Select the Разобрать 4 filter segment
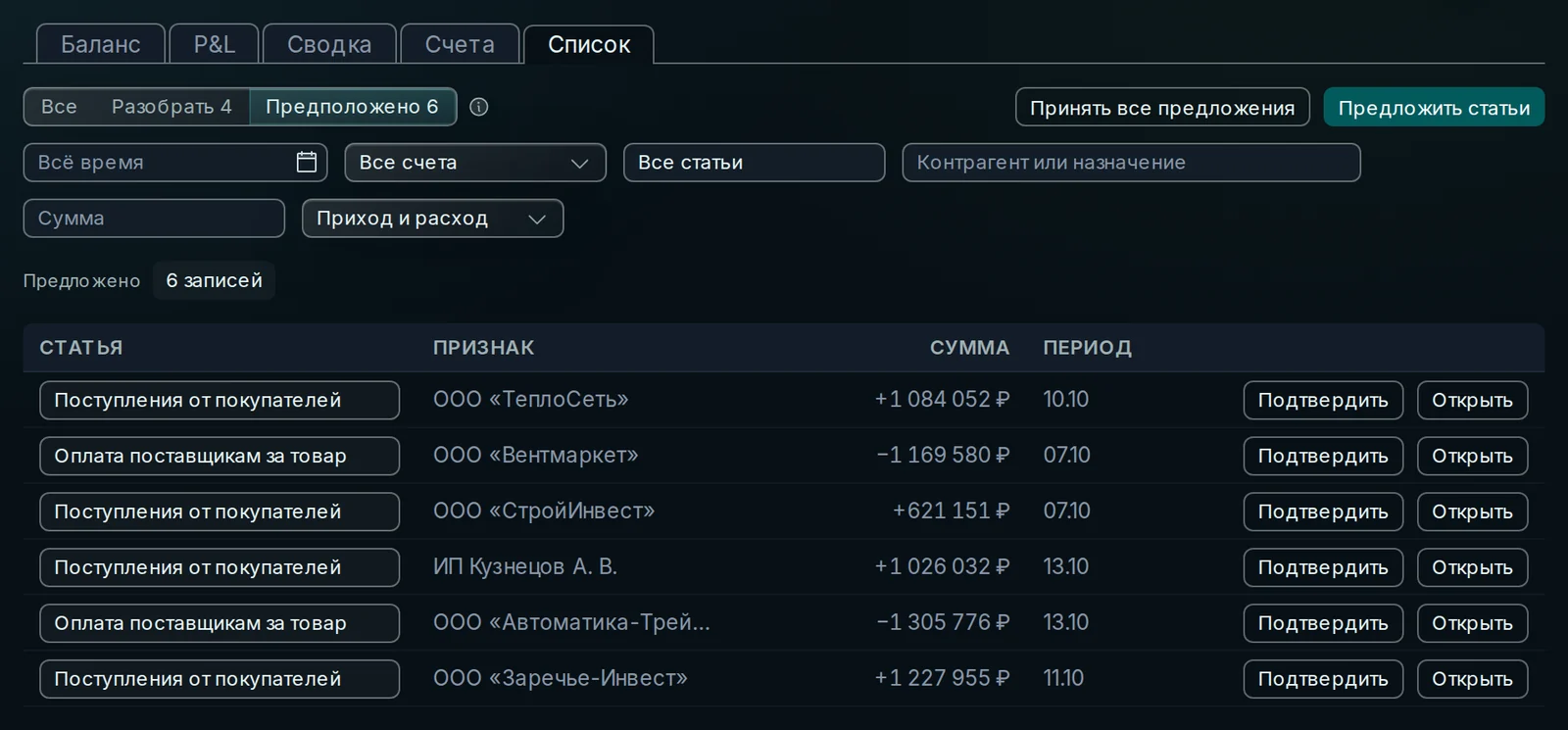Screen dimensions: 1568x730 point(171,107)
